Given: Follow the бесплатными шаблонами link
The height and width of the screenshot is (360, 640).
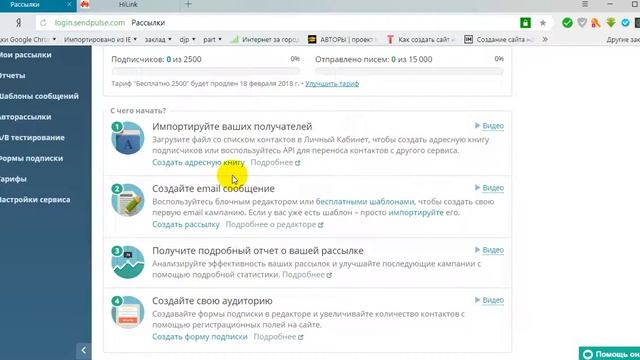Looking at the screenshot, I should coord(365,202).
